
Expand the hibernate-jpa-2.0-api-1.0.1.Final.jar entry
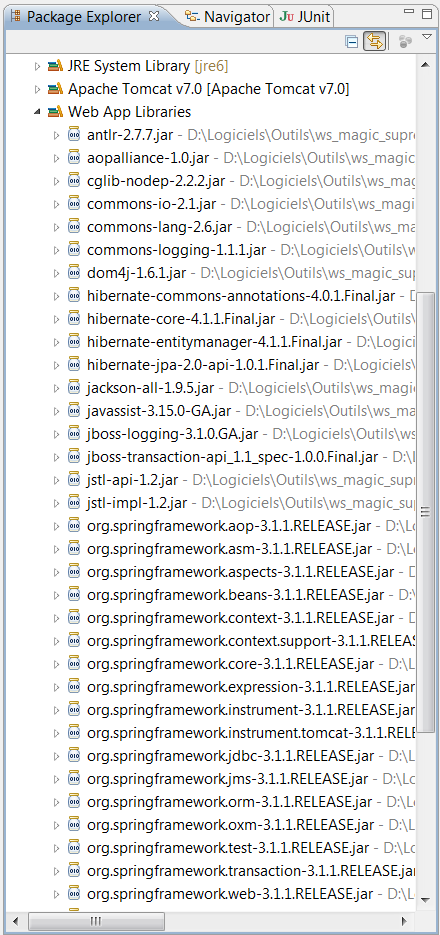[57, 365]
